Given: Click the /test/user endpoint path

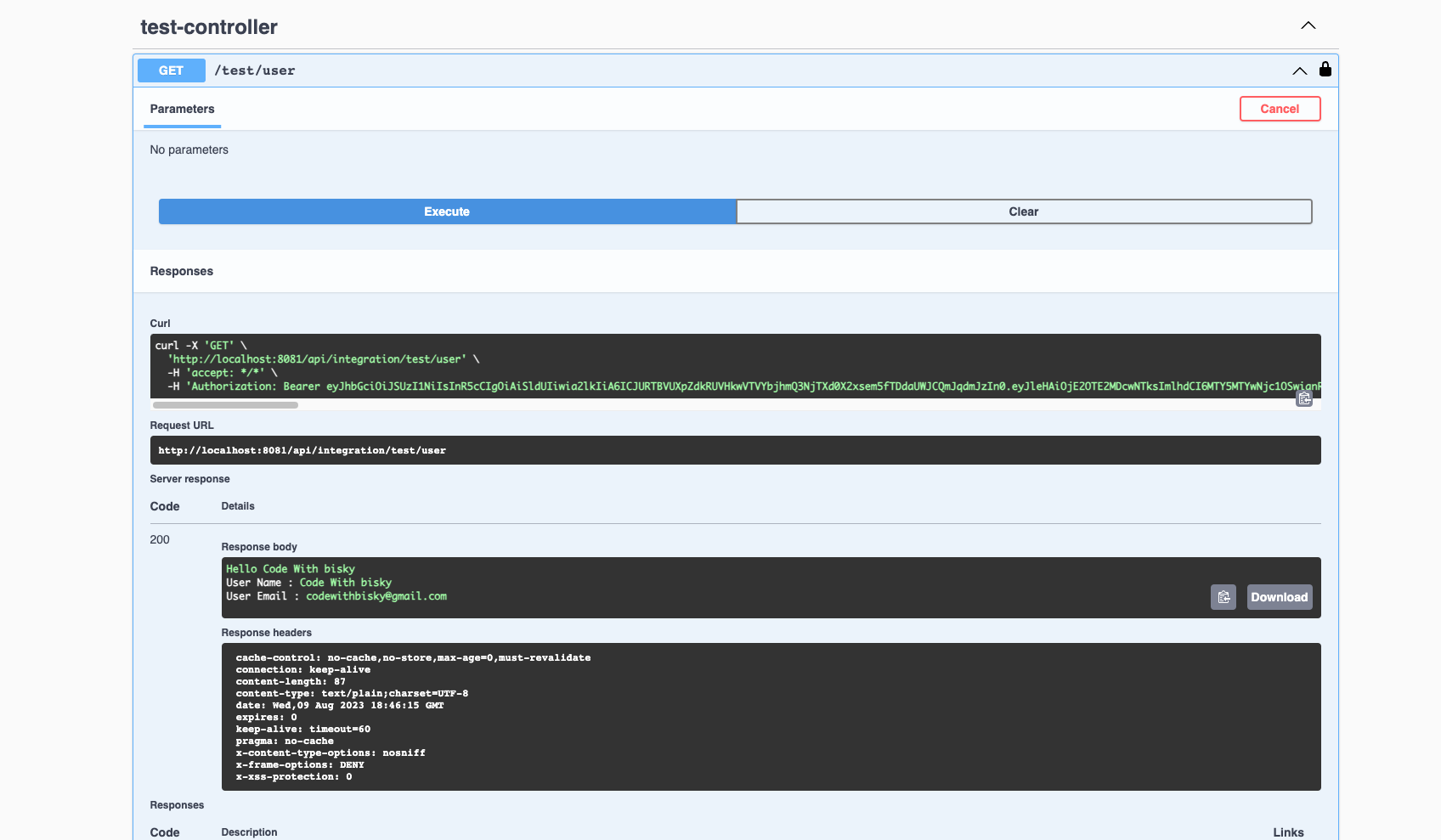Looking at the screenshot, I should pyautogui.click(x=254, y=70).
